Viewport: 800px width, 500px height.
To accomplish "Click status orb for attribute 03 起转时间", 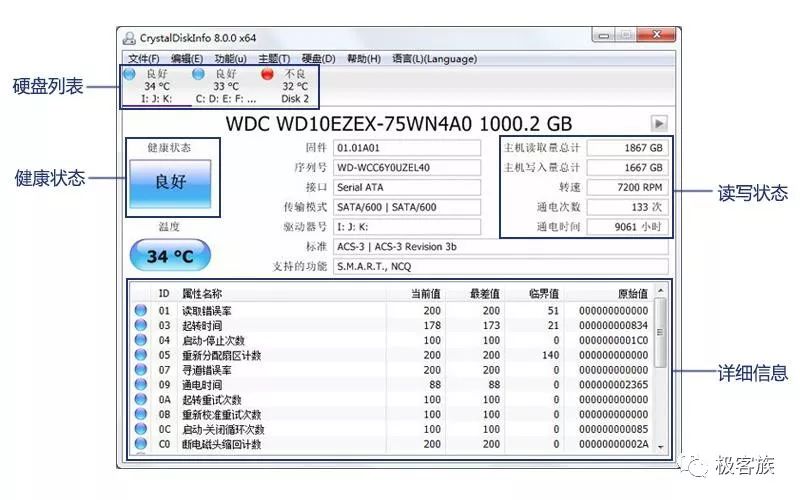I will (x=140, y=325).
